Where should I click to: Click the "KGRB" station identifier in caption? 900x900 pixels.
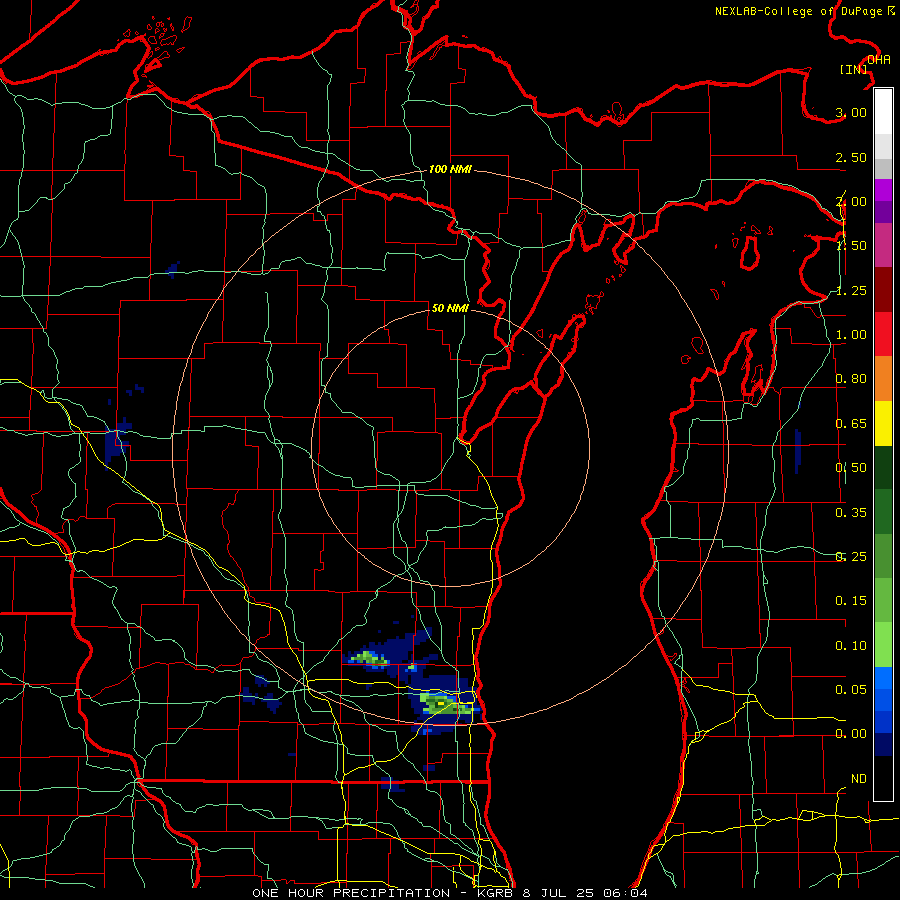(x=496, y=893)
